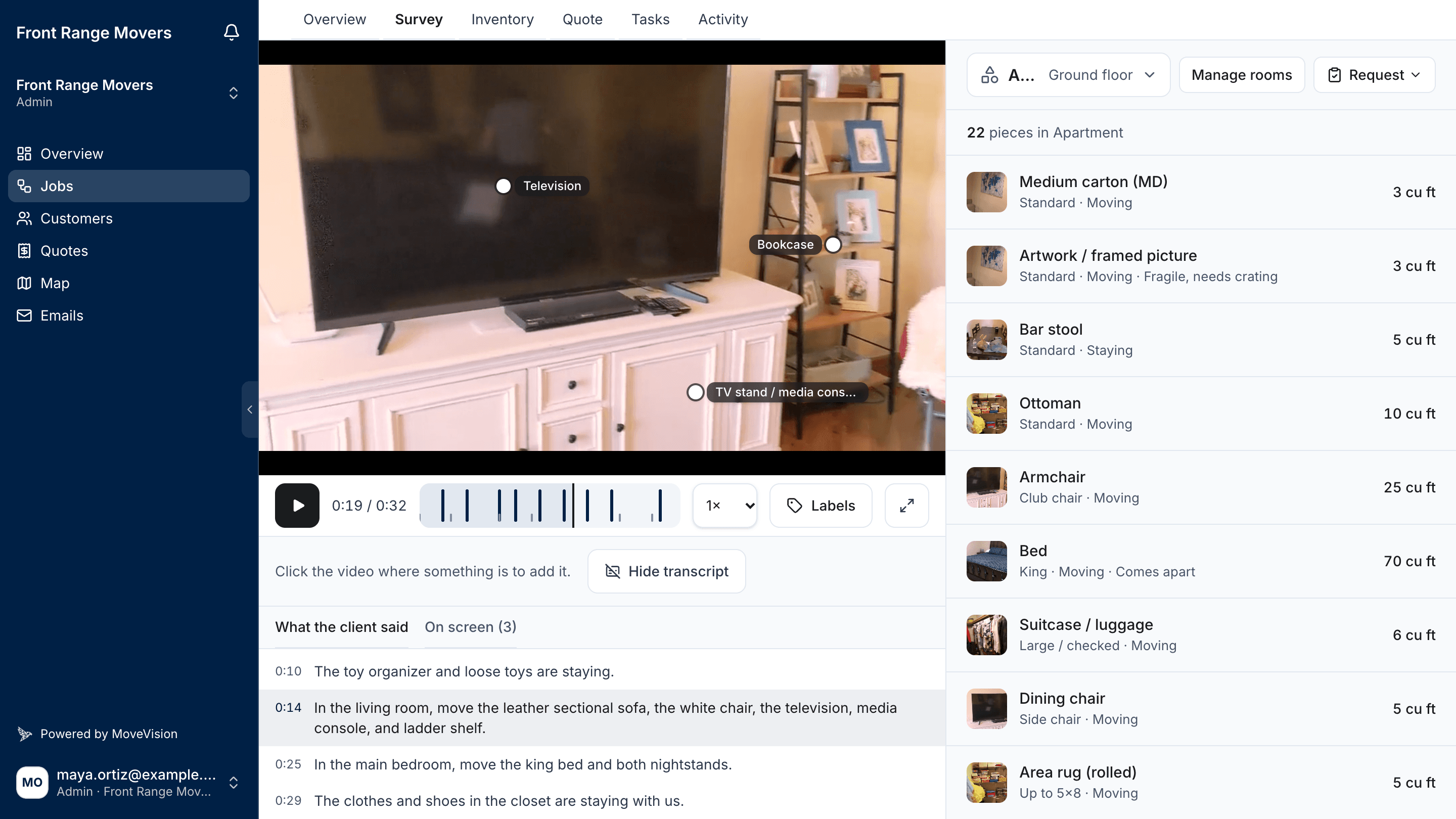
Task: Select the Bookcase marker dot
Action: click(833, 245)
